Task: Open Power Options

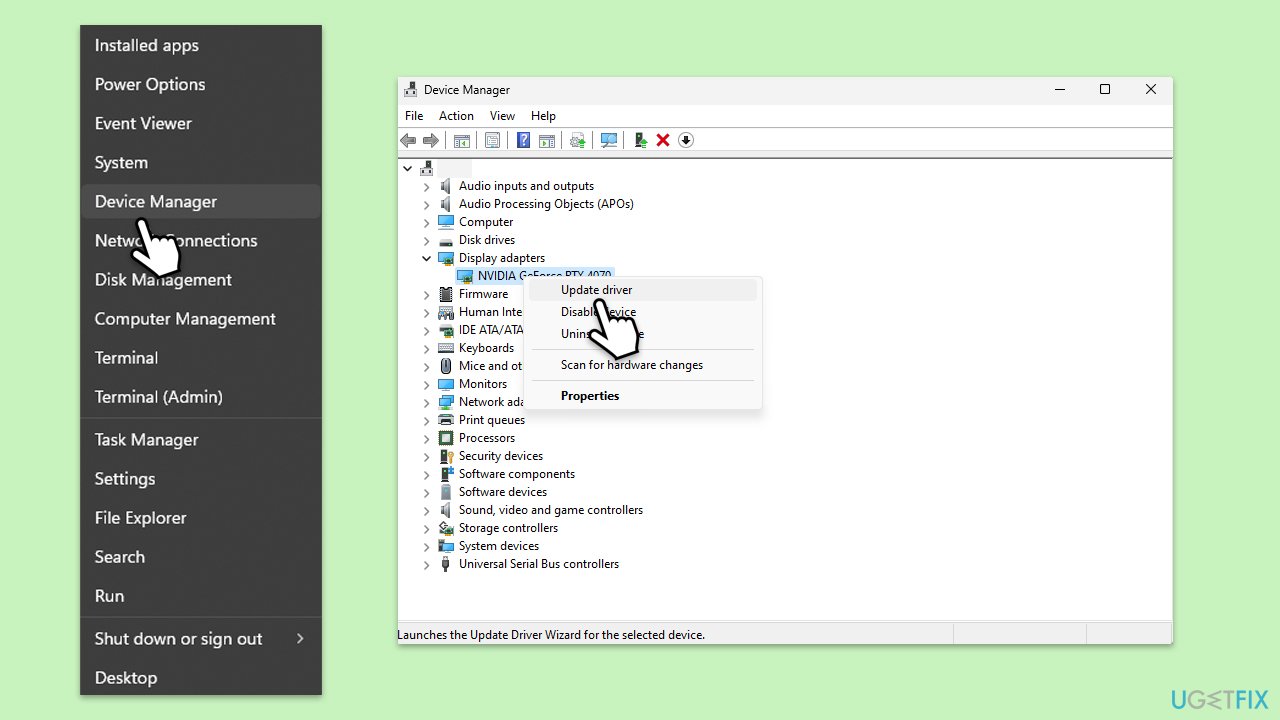Action: (201, 84)
